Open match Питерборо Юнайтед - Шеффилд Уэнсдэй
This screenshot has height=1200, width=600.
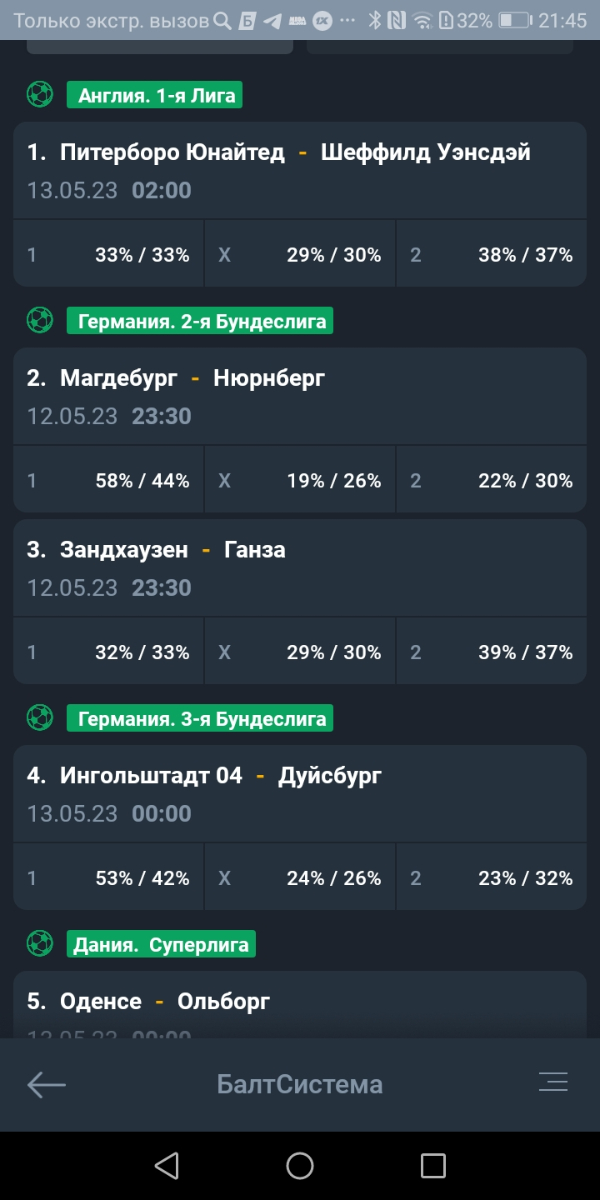point(300,170)
